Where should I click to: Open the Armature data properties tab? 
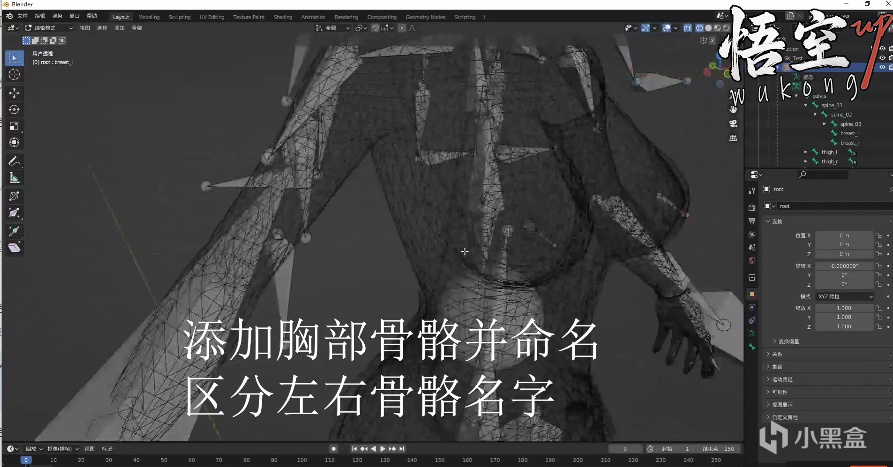752,334
